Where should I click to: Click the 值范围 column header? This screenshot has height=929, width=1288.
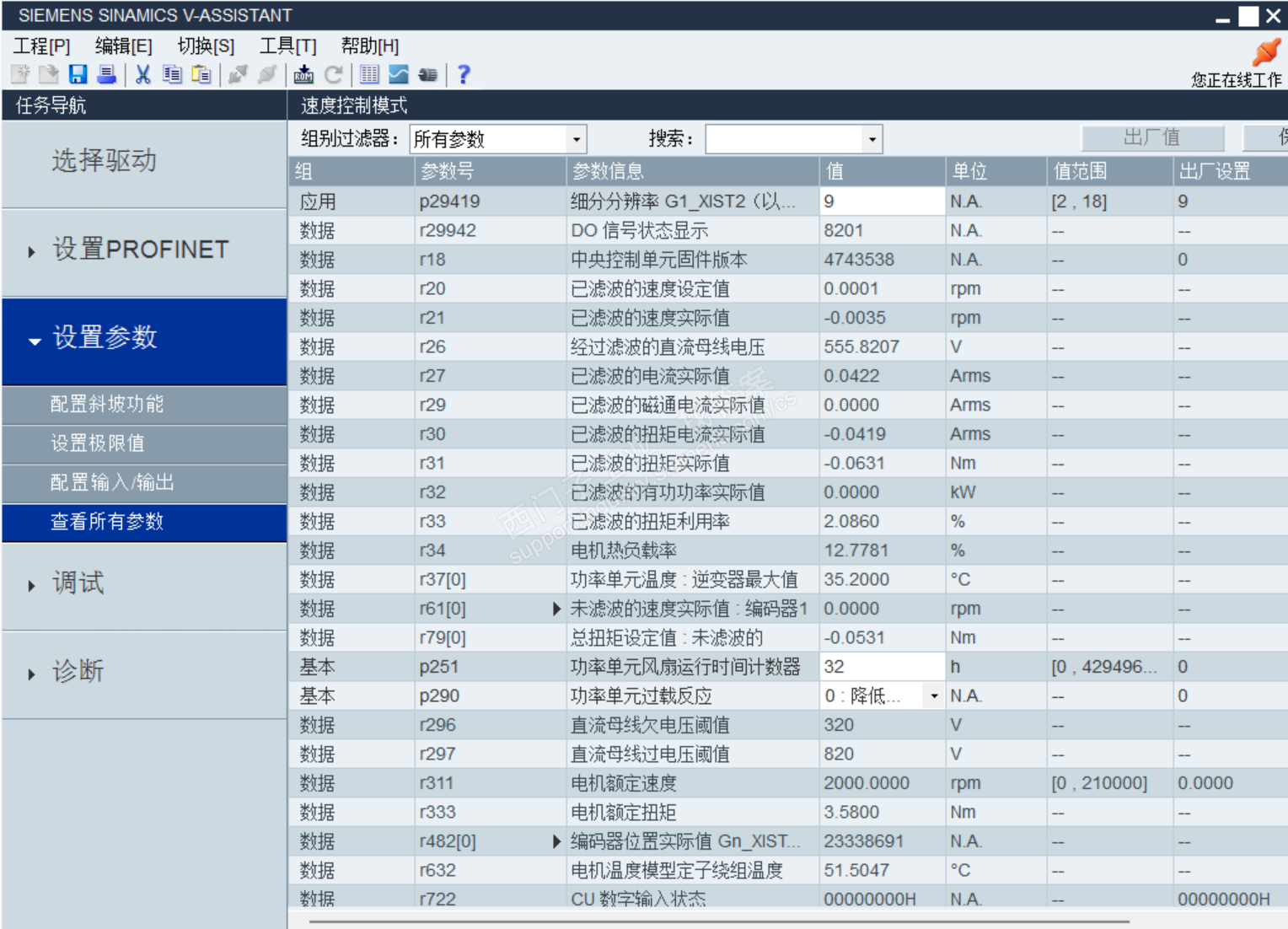pos(1110,171)
